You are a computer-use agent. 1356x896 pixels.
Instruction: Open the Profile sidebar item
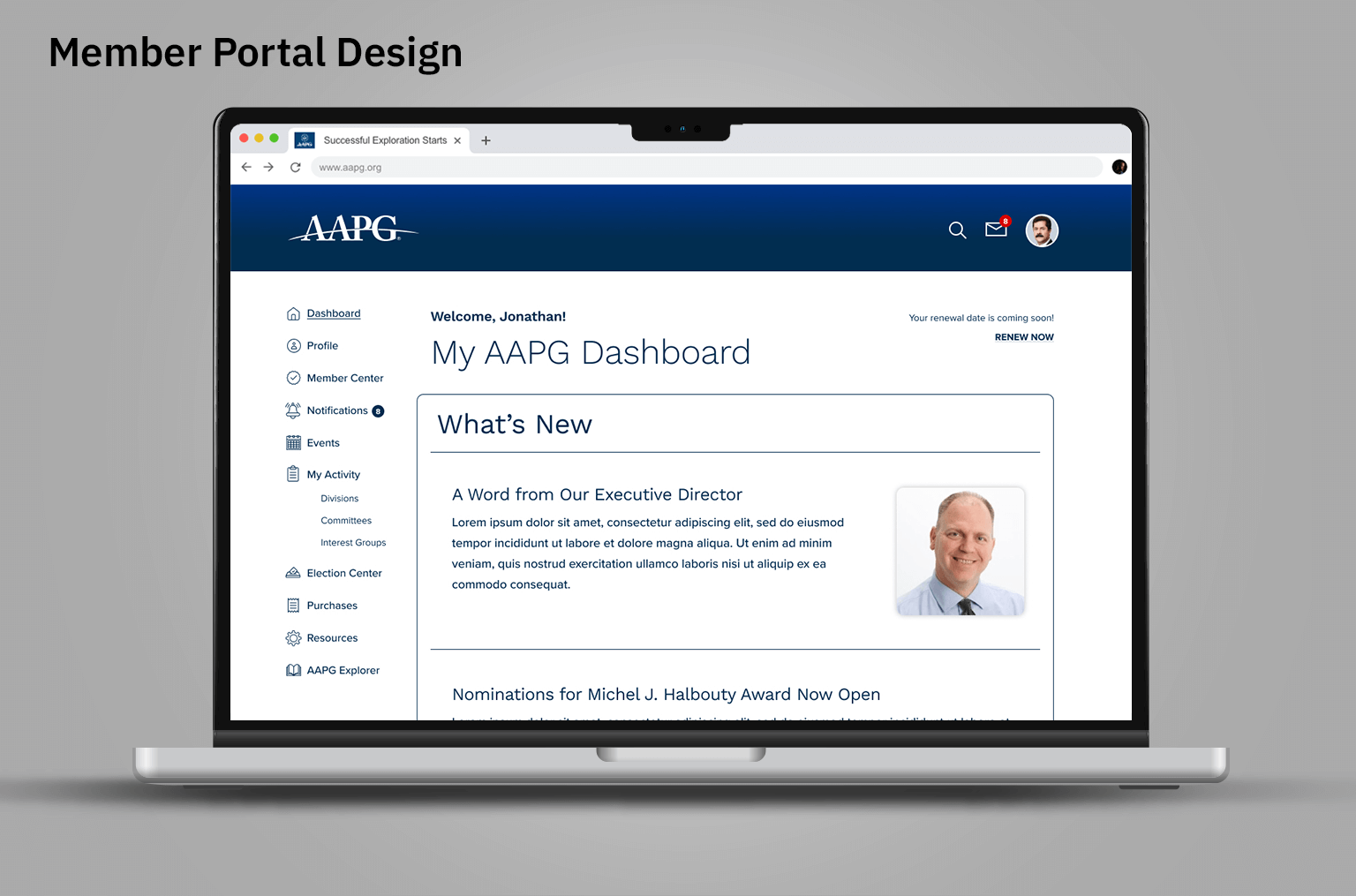322,346
